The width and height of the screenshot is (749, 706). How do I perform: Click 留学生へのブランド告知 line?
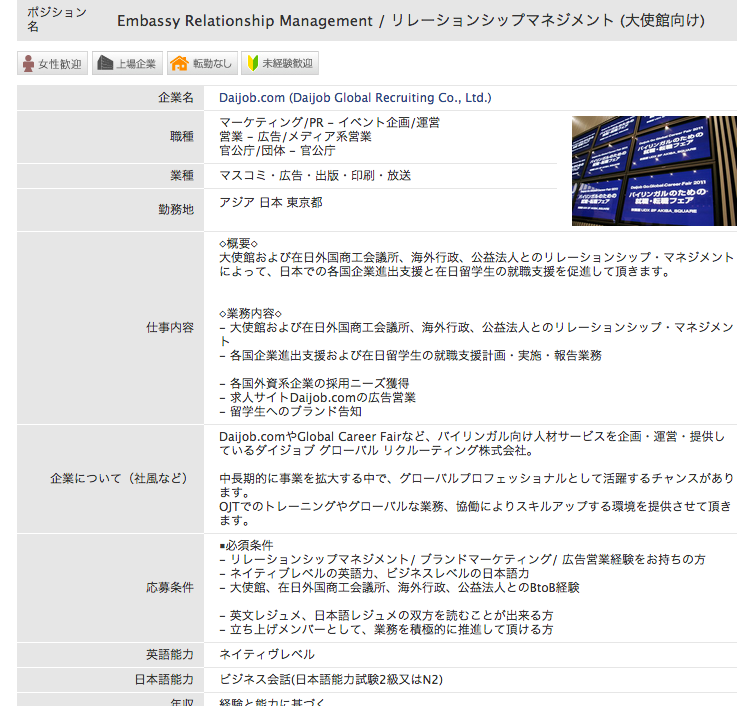coord(290,411)
